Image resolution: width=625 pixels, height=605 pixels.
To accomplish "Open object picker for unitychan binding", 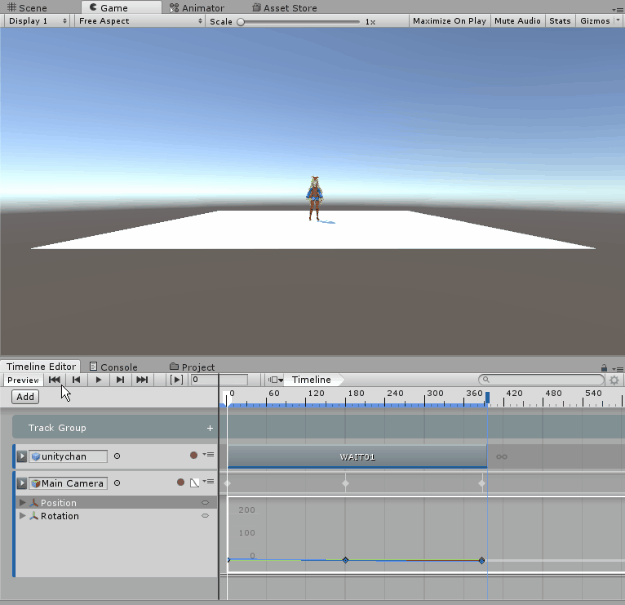I will pos(117,456).
